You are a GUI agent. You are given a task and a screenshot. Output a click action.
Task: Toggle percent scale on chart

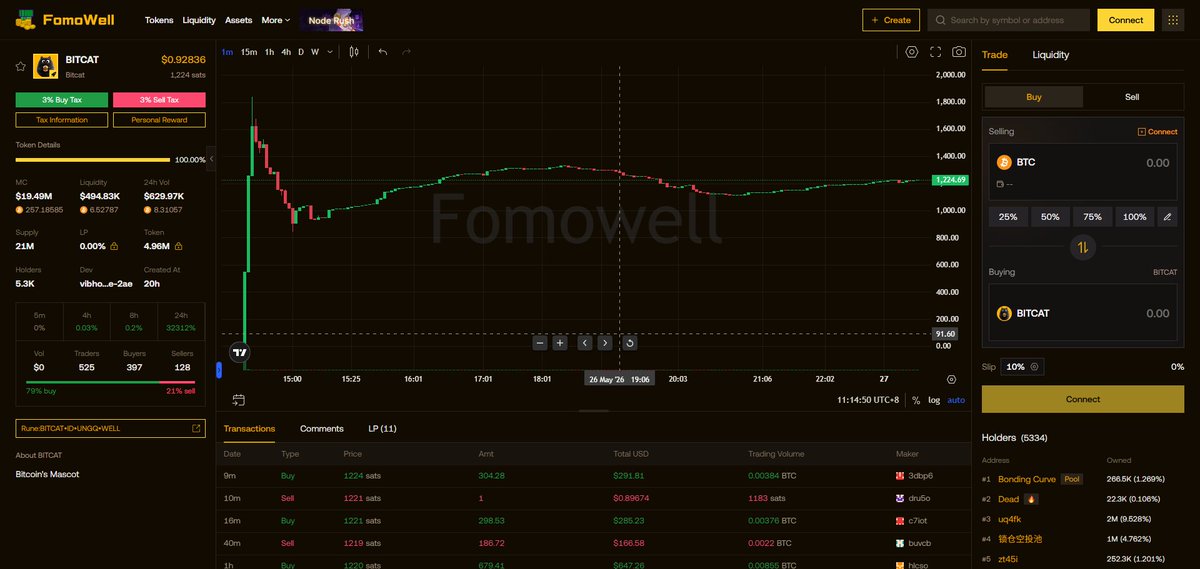[915, 400]
